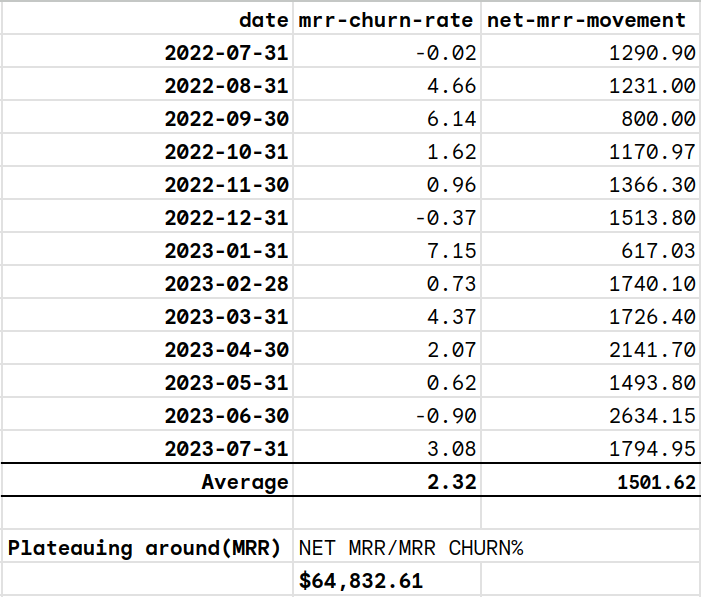
Task: Click the 2023-06-30 date cell
Action: [147, 415]
